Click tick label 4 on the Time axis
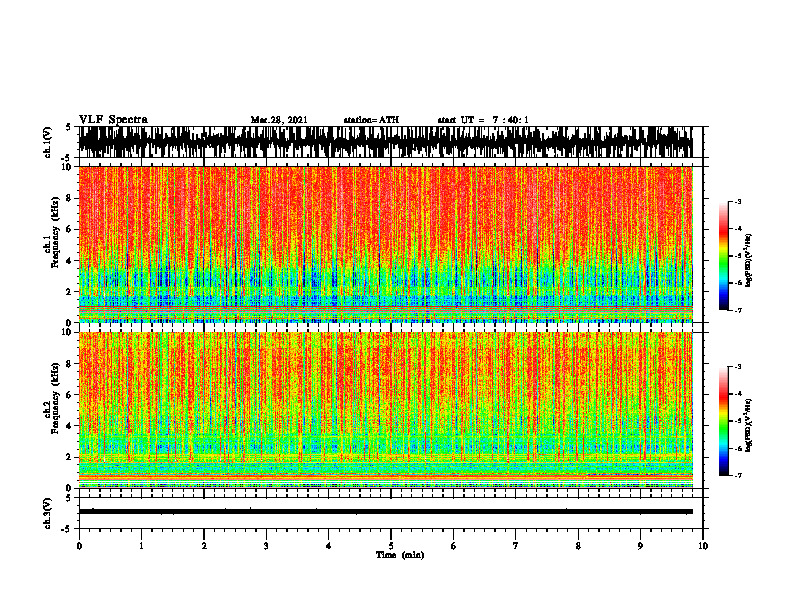Screen dimensions: 792x612 coord(329,546)
